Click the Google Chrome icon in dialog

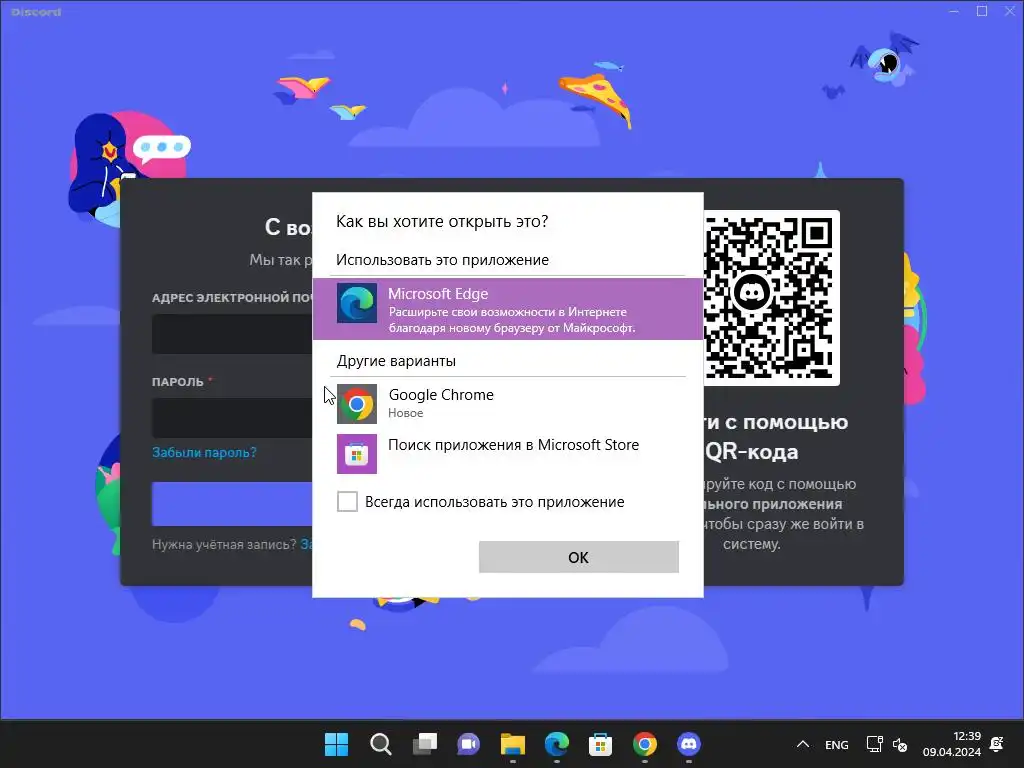coord(357,404)
